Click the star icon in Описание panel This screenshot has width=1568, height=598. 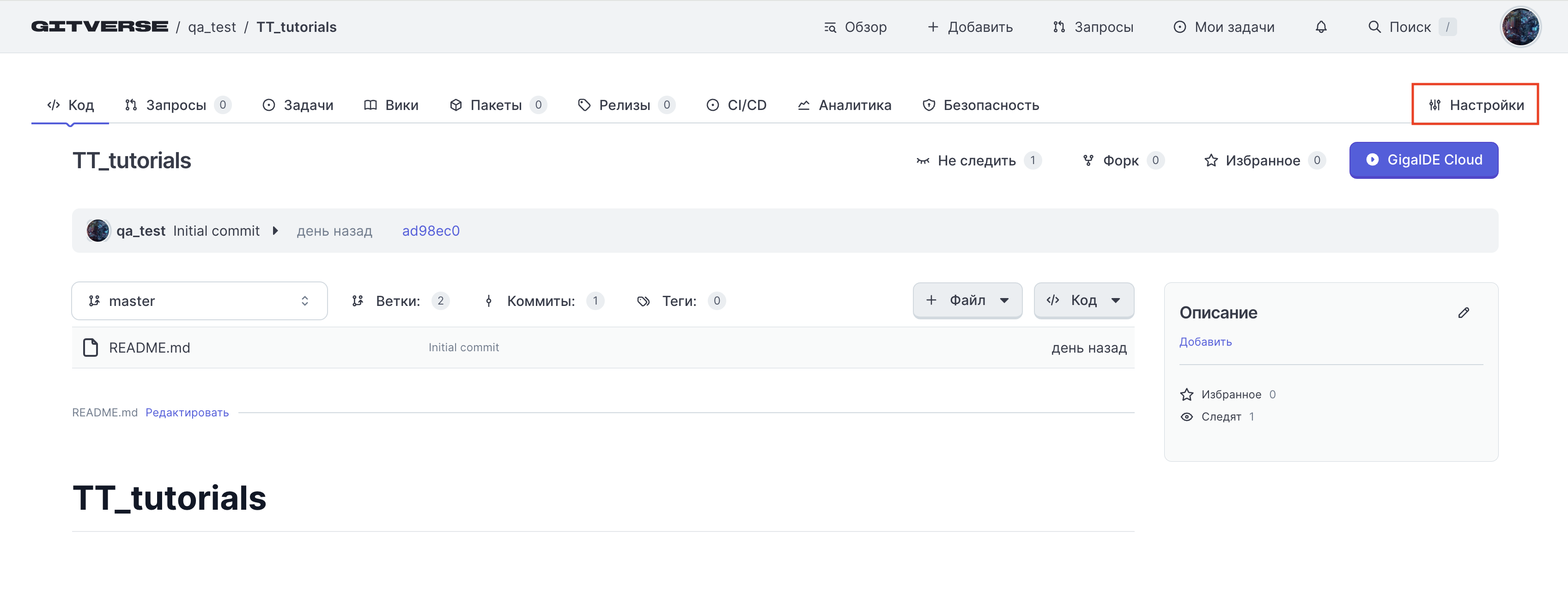1187,395
